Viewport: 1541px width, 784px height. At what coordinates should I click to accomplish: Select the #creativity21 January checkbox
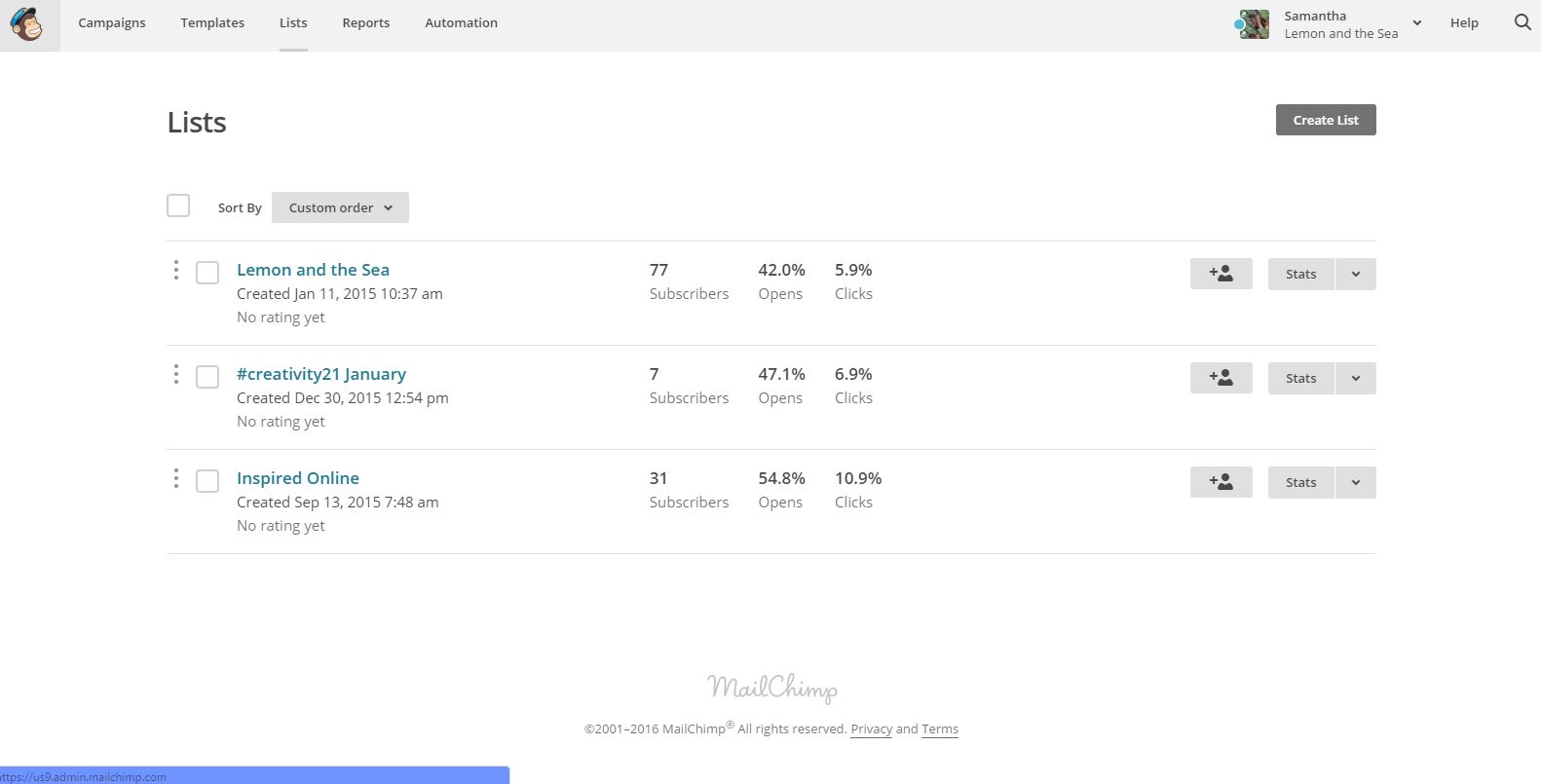[x=207, y=377]
